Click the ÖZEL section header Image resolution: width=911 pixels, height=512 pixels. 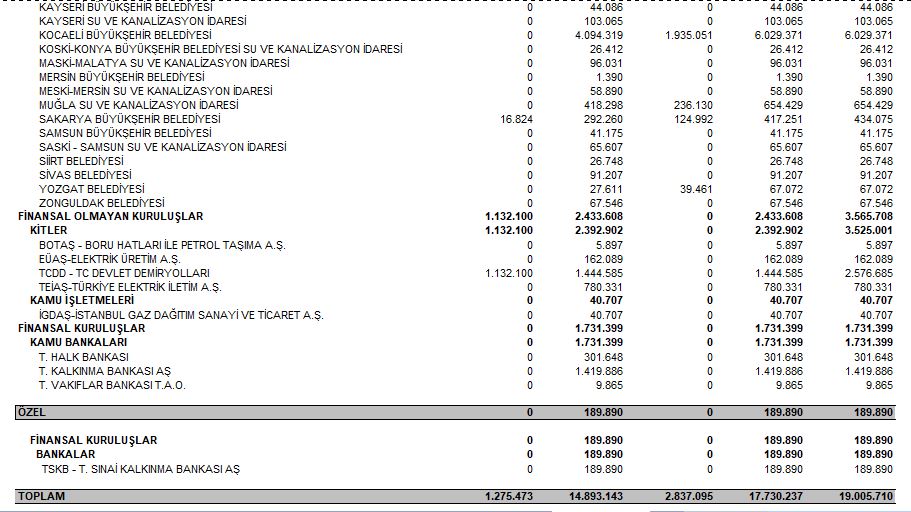click(x=455, y=412)
